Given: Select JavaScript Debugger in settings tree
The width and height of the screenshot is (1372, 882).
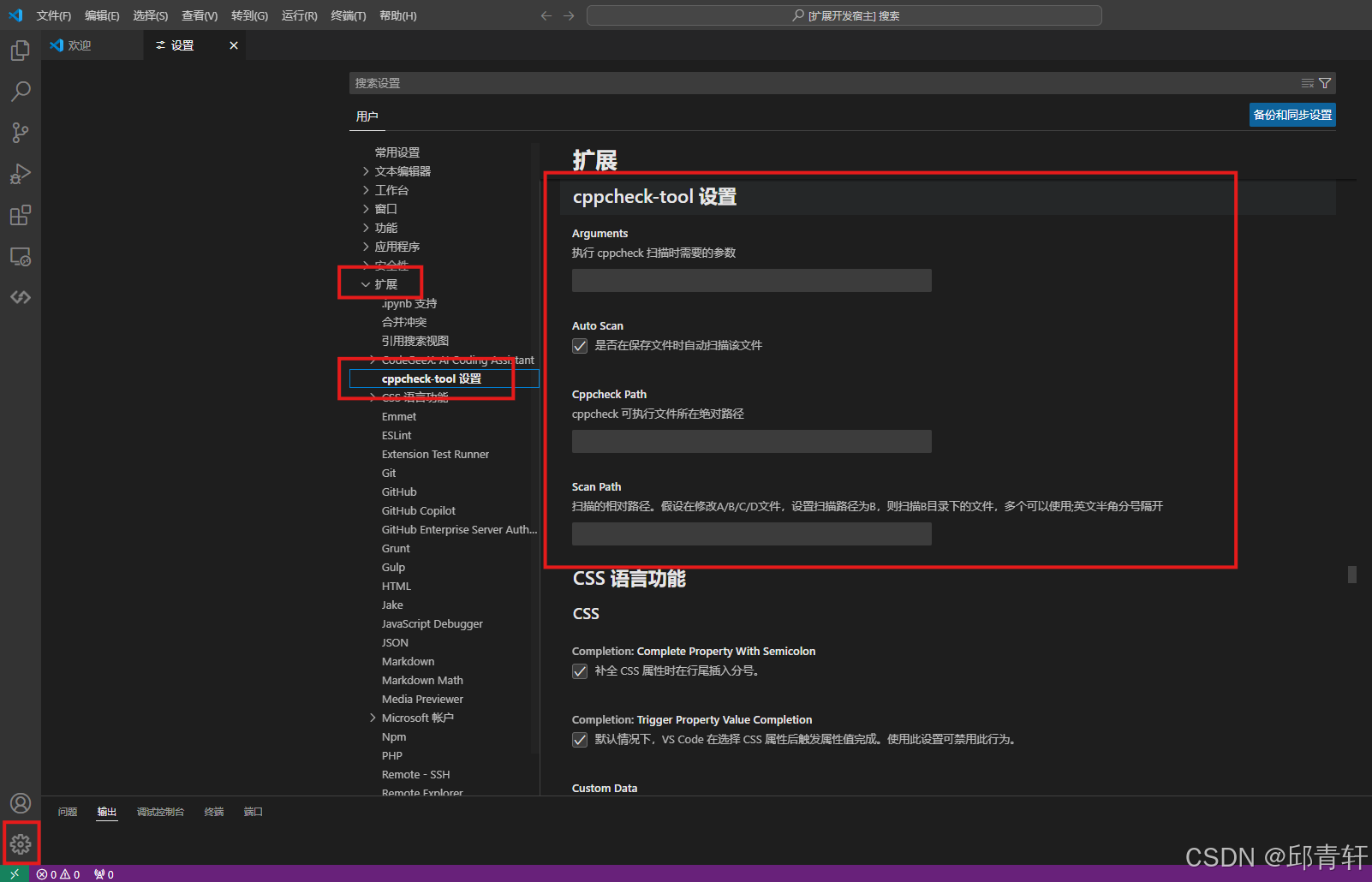Looking at the screenshot, I should point(432,623).
